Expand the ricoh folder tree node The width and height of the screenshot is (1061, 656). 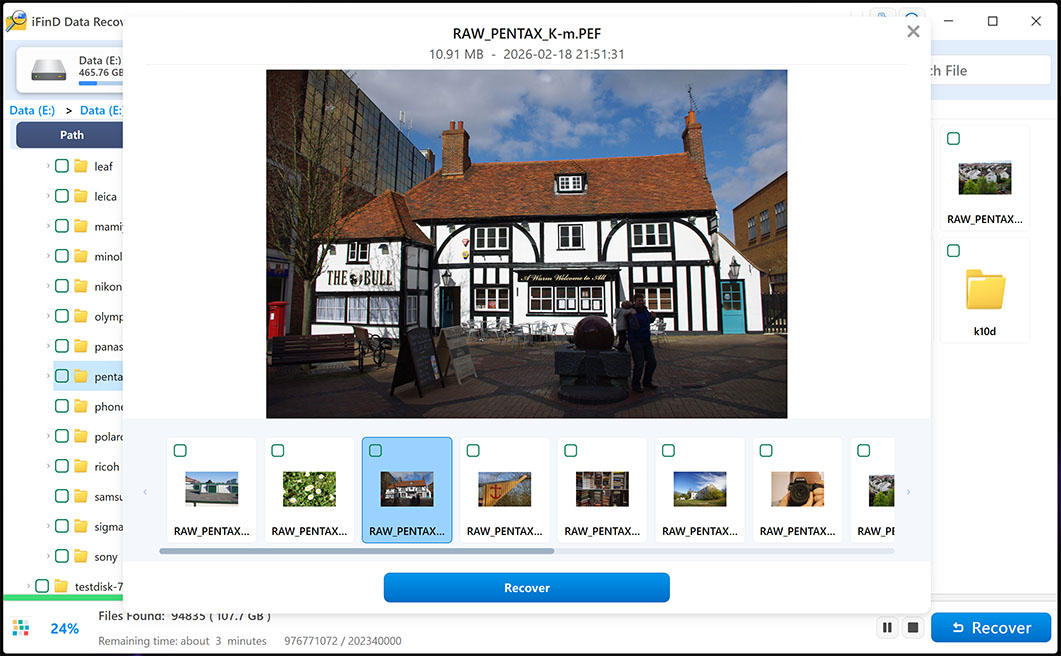coord(48,466)
